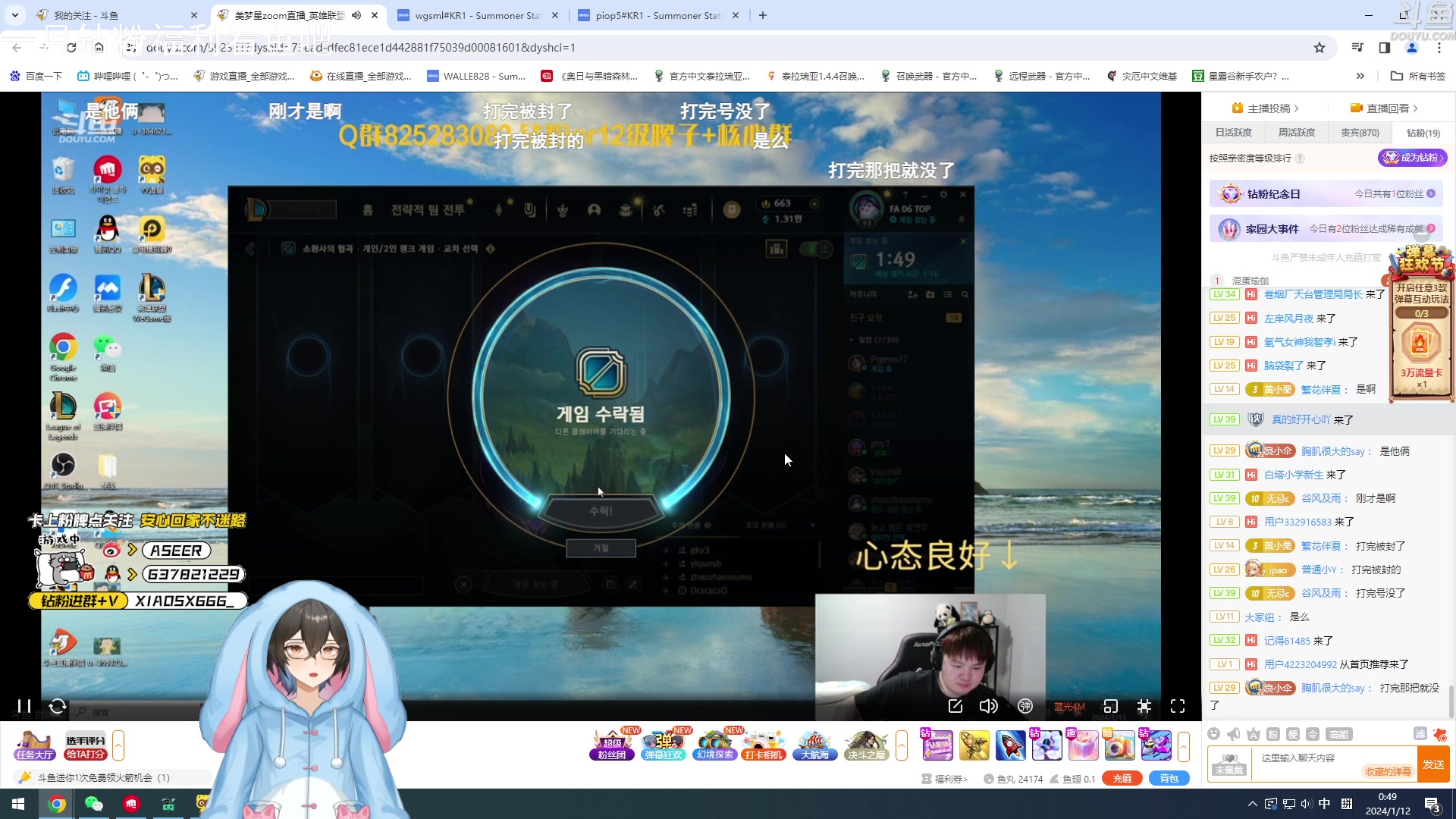Open 福利券 coupons link
This screenshot has height=819, width=1456.
945,779
